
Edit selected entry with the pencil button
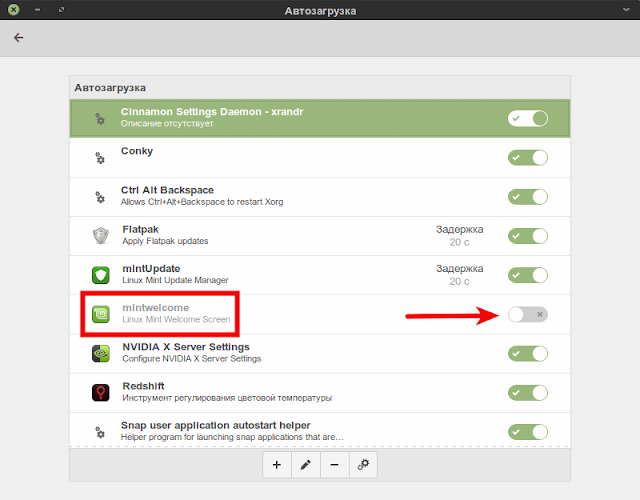click(x=306, y=464)
